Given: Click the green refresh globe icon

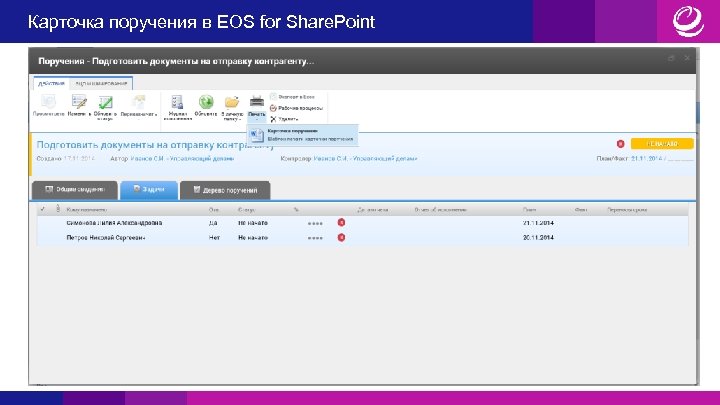Looking at the screenshot, I should tap(206, 101).
